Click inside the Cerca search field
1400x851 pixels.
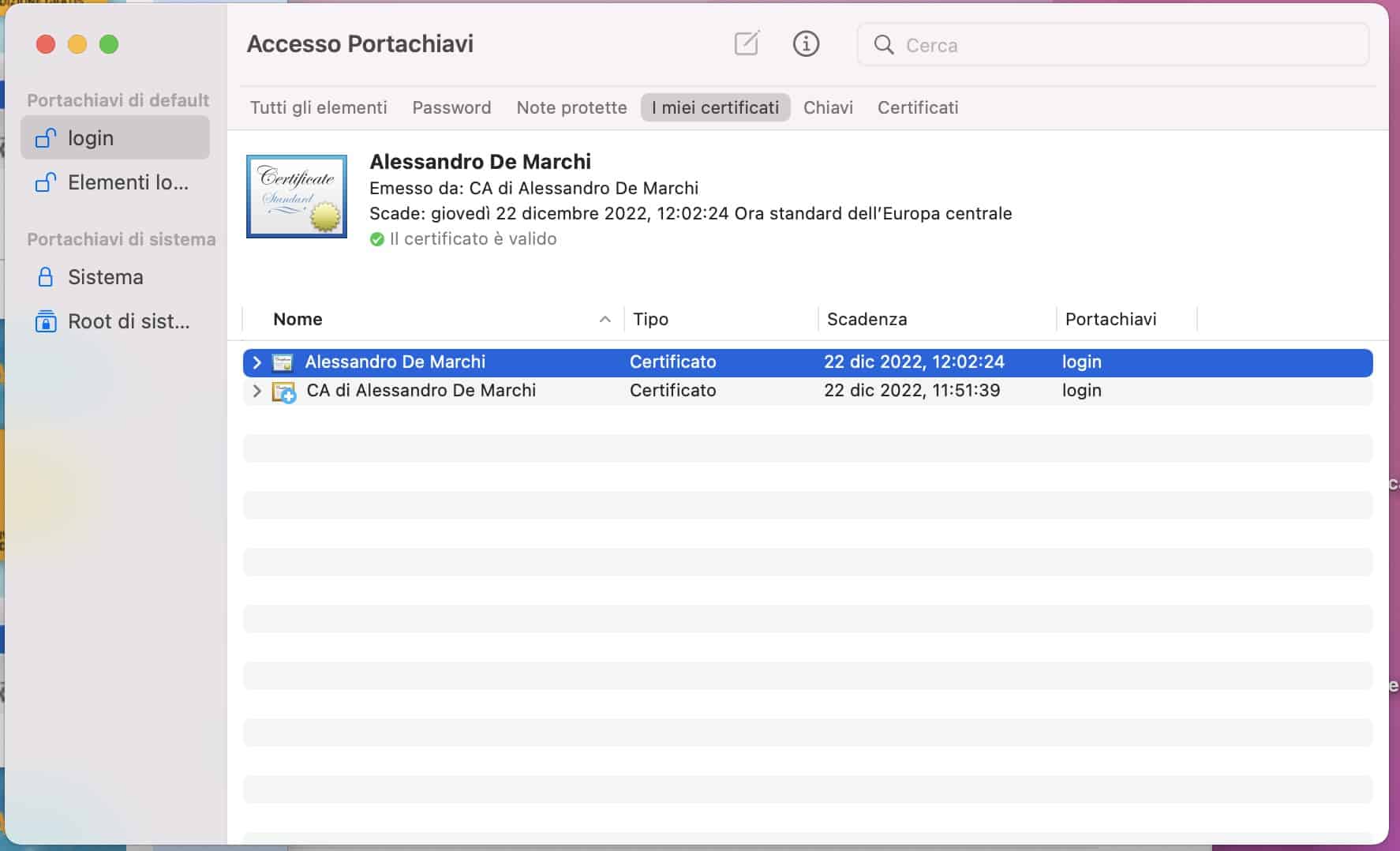pyautogui.click(x=1026, y=45)
